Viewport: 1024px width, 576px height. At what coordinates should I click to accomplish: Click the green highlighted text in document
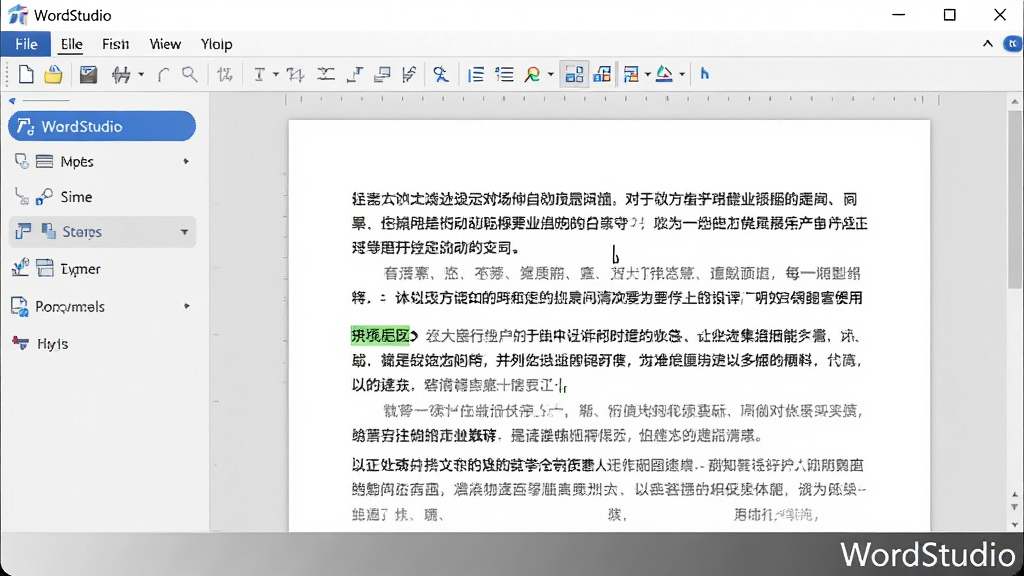coord(380,336)
